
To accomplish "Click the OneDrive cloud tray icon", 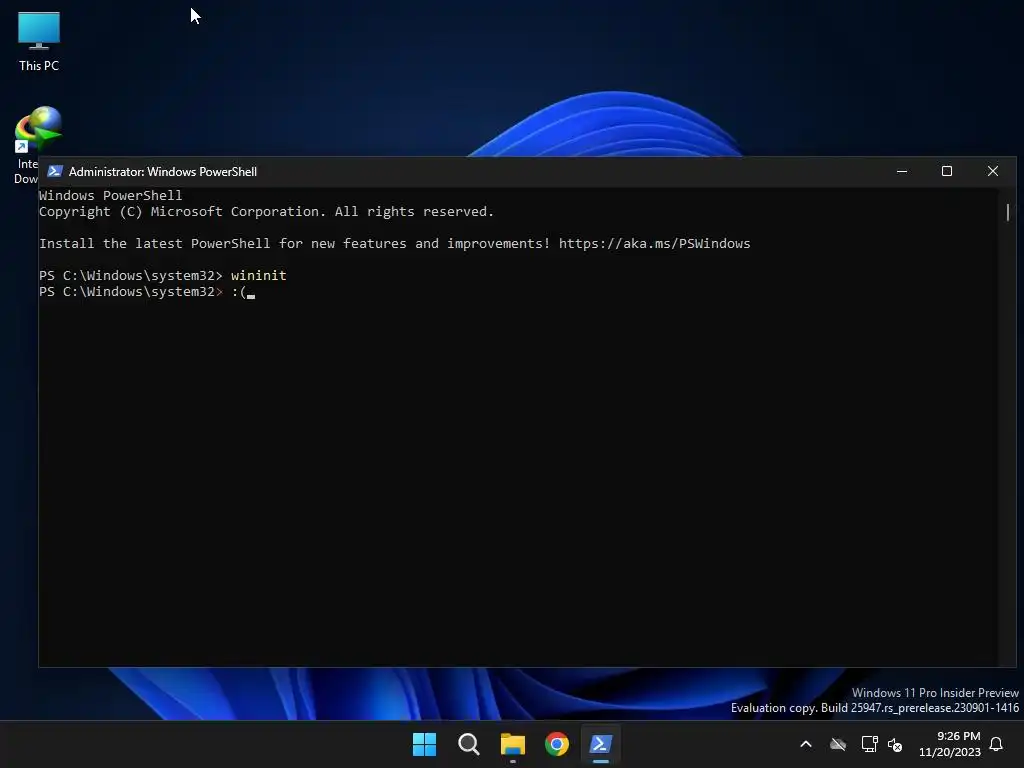I will (838, 744).
